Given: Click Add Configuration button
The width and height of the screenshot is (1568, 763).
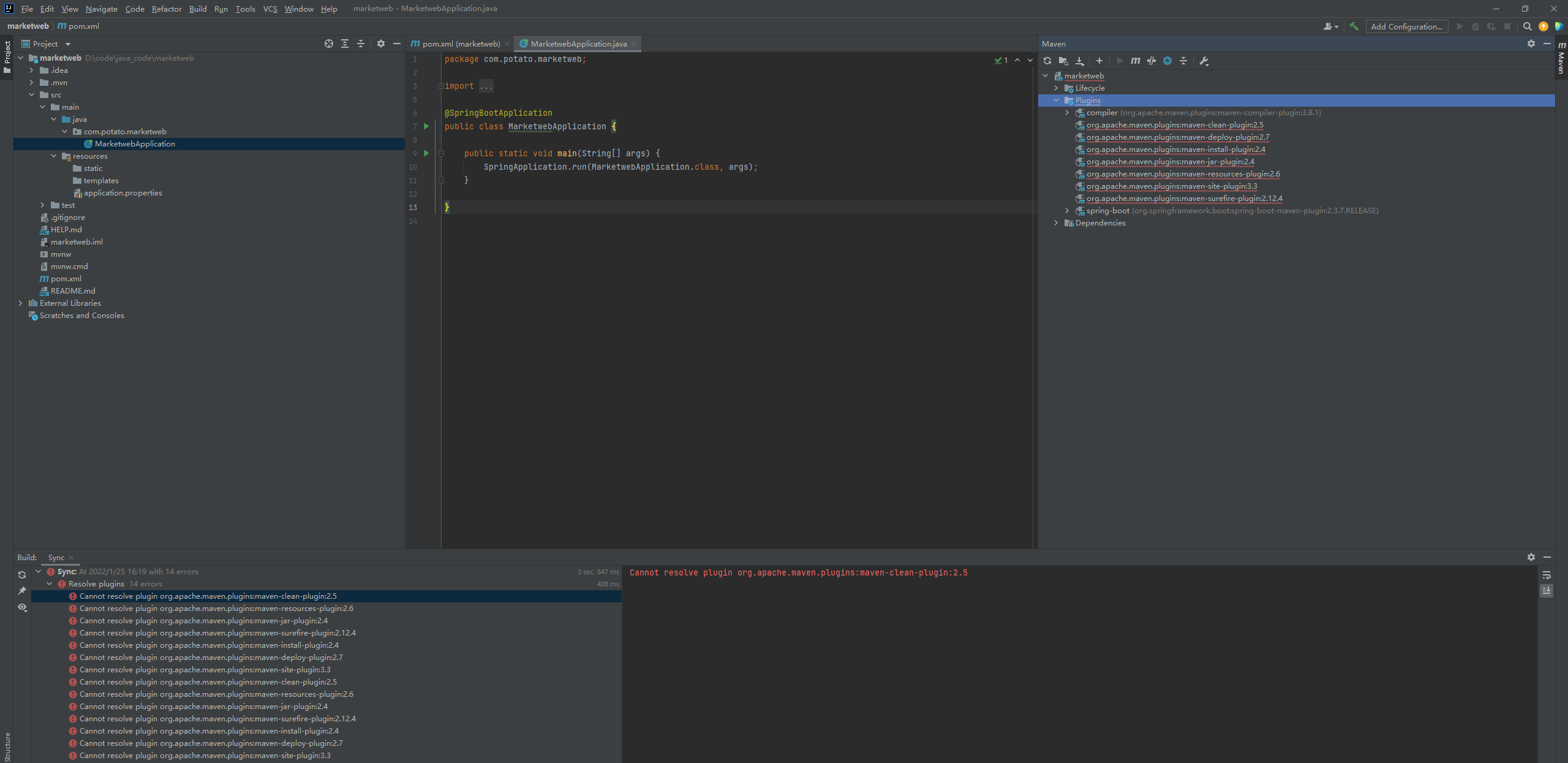Looking at the screenshot, I should (1406, 26).
